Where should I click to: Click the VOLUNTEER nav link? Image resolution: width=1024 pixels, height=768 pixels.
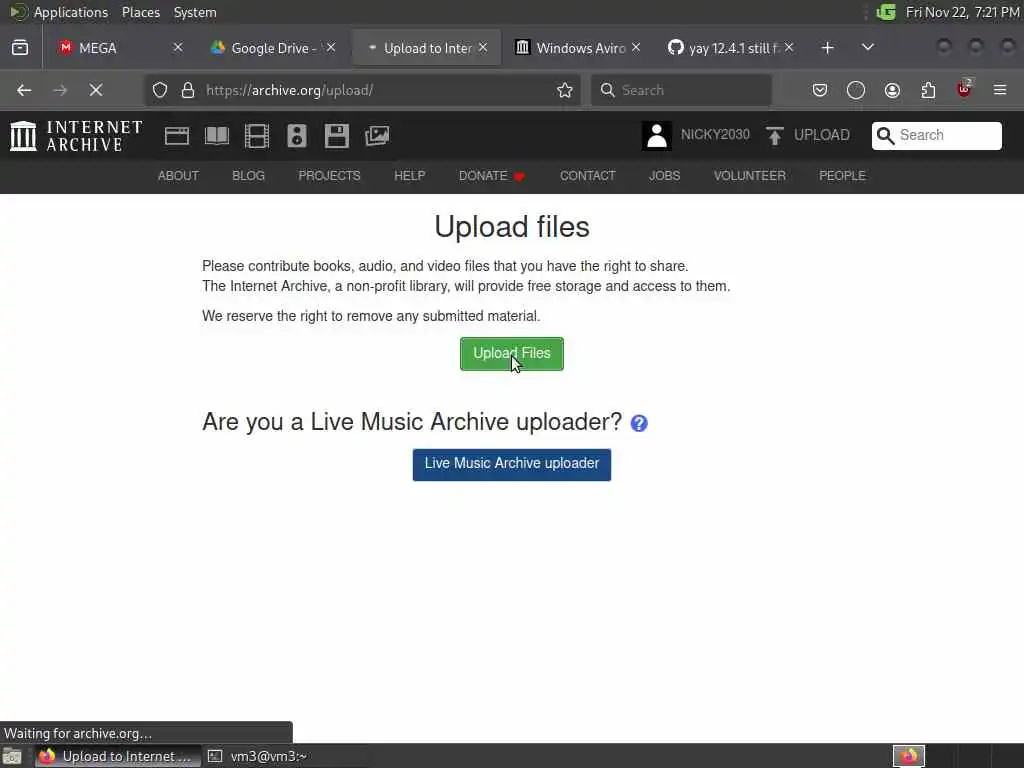click(x=749, y=176)
